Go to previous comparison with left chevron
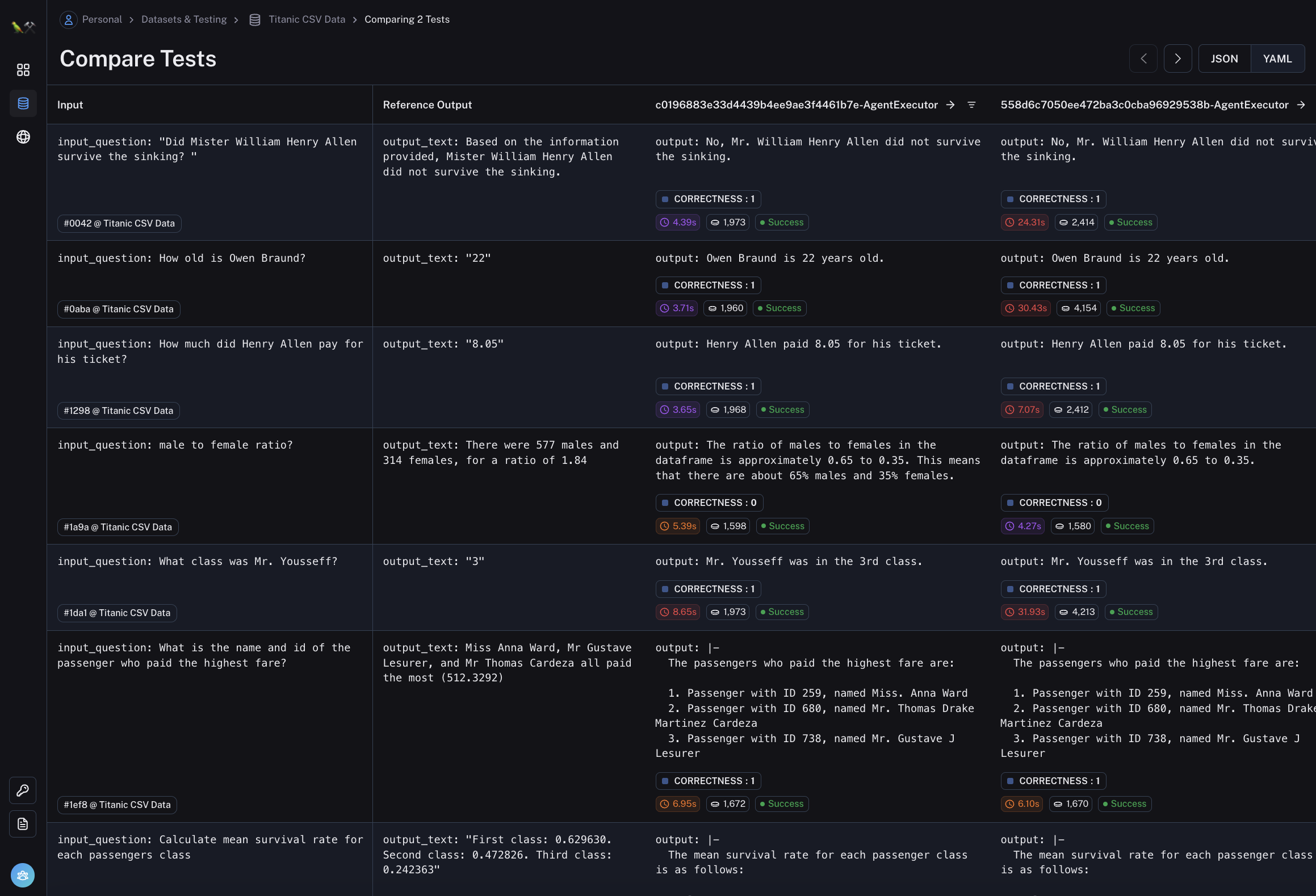 [1143, 59]
